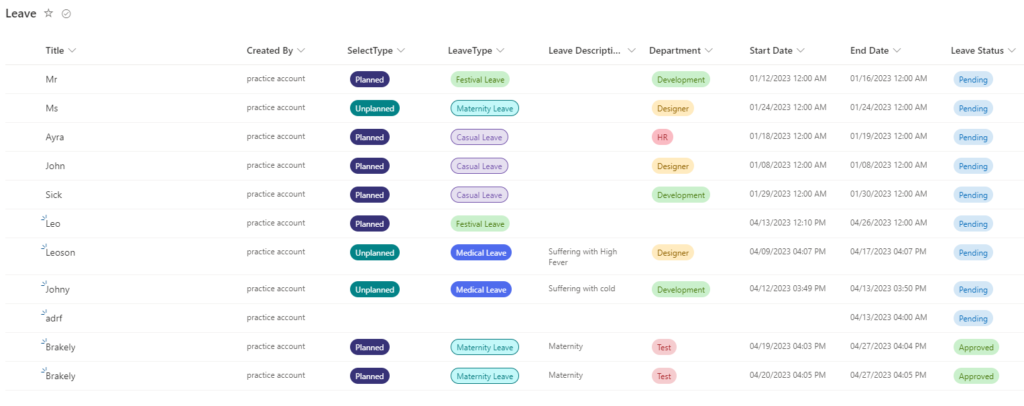
Task: Click the new-item indicator icon beside Leoson
Action: (43, 247)
